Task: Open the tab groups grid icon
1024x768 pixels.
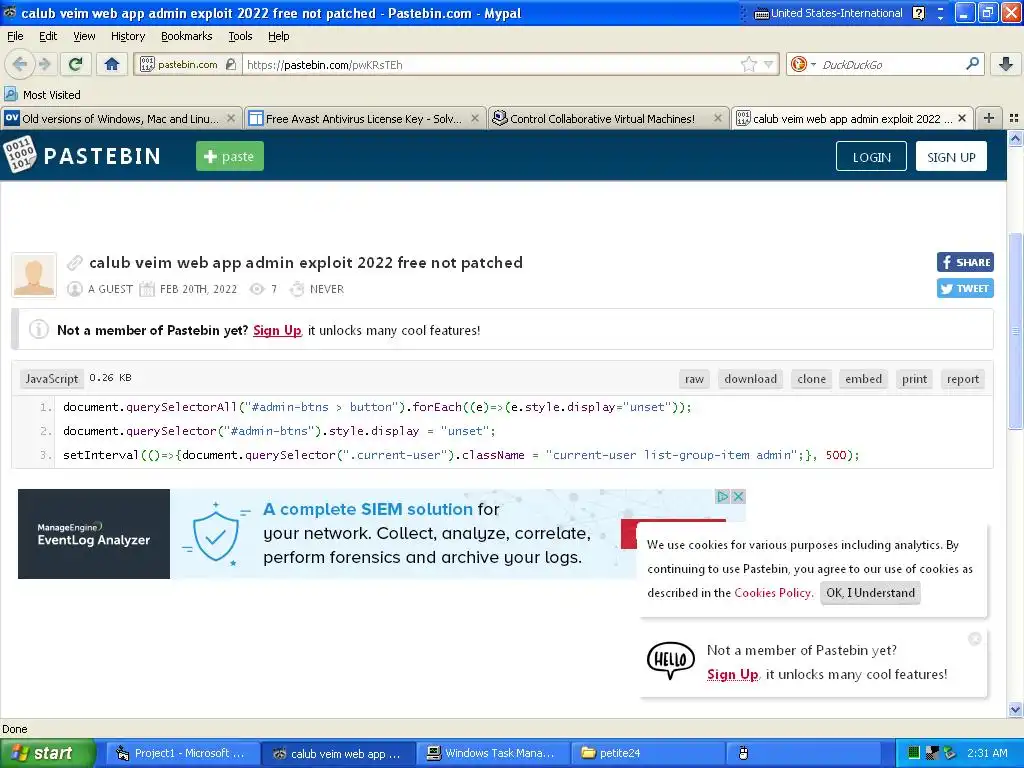Action: click(1014, 118)
